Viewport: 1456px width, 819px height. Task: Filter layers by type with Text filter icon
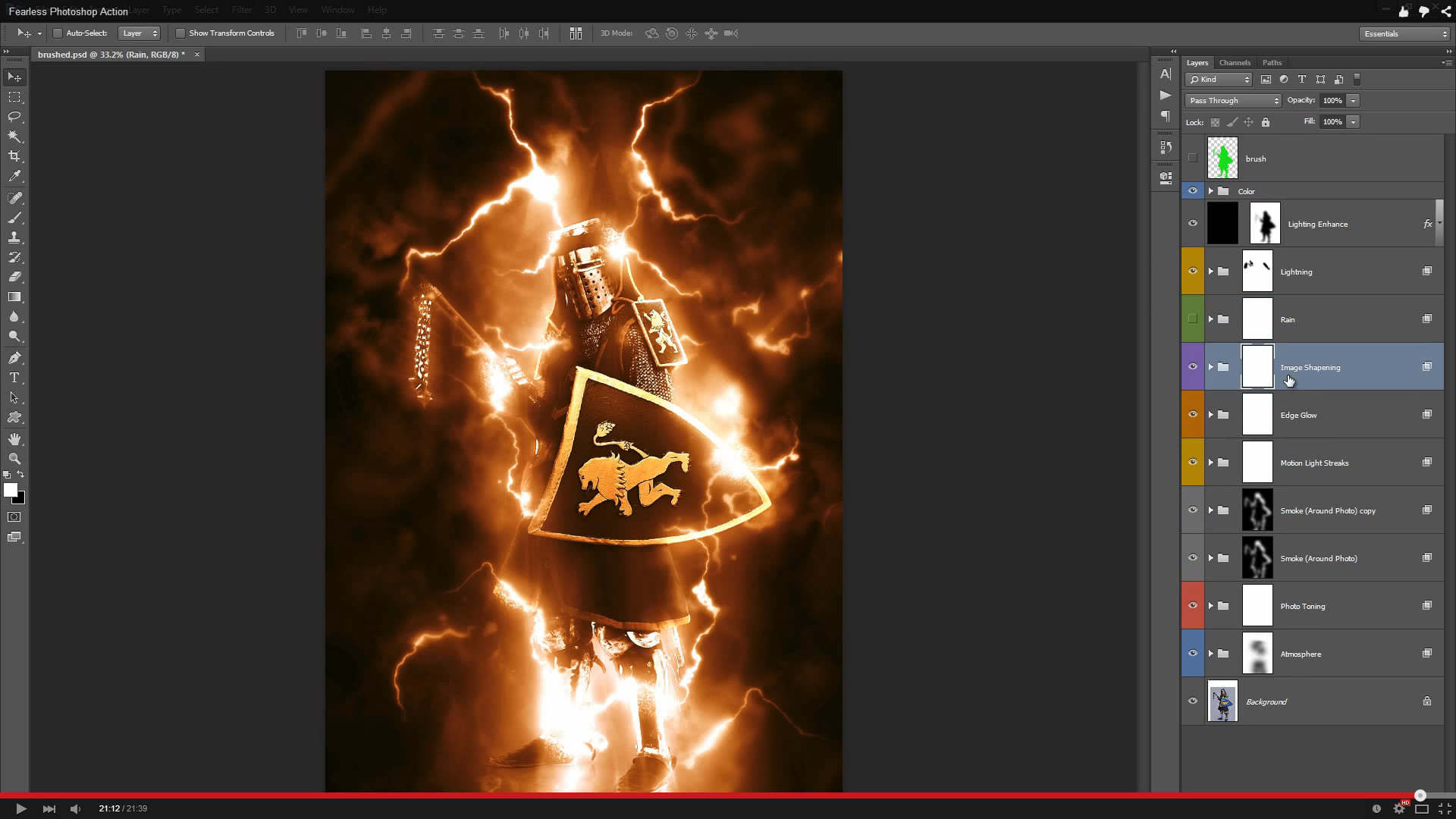pos(1302,79)
